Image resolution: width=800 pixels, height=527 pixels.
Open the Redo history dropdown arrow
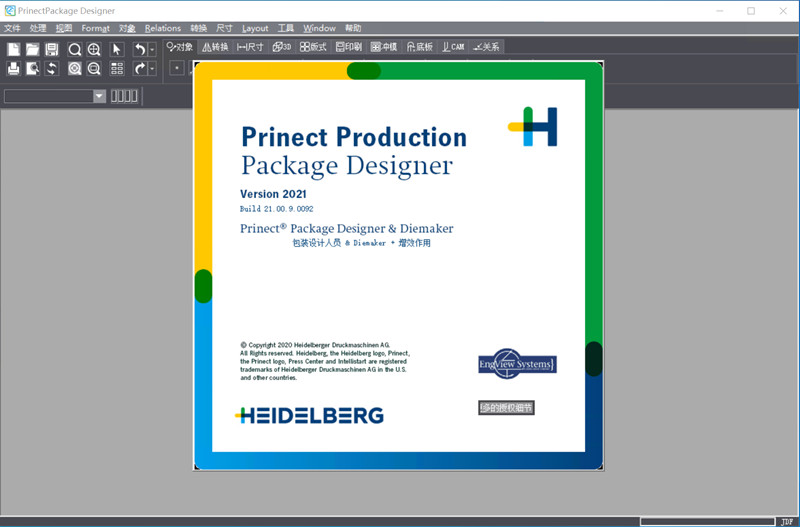pyautogui.click(x=152, y=68)
